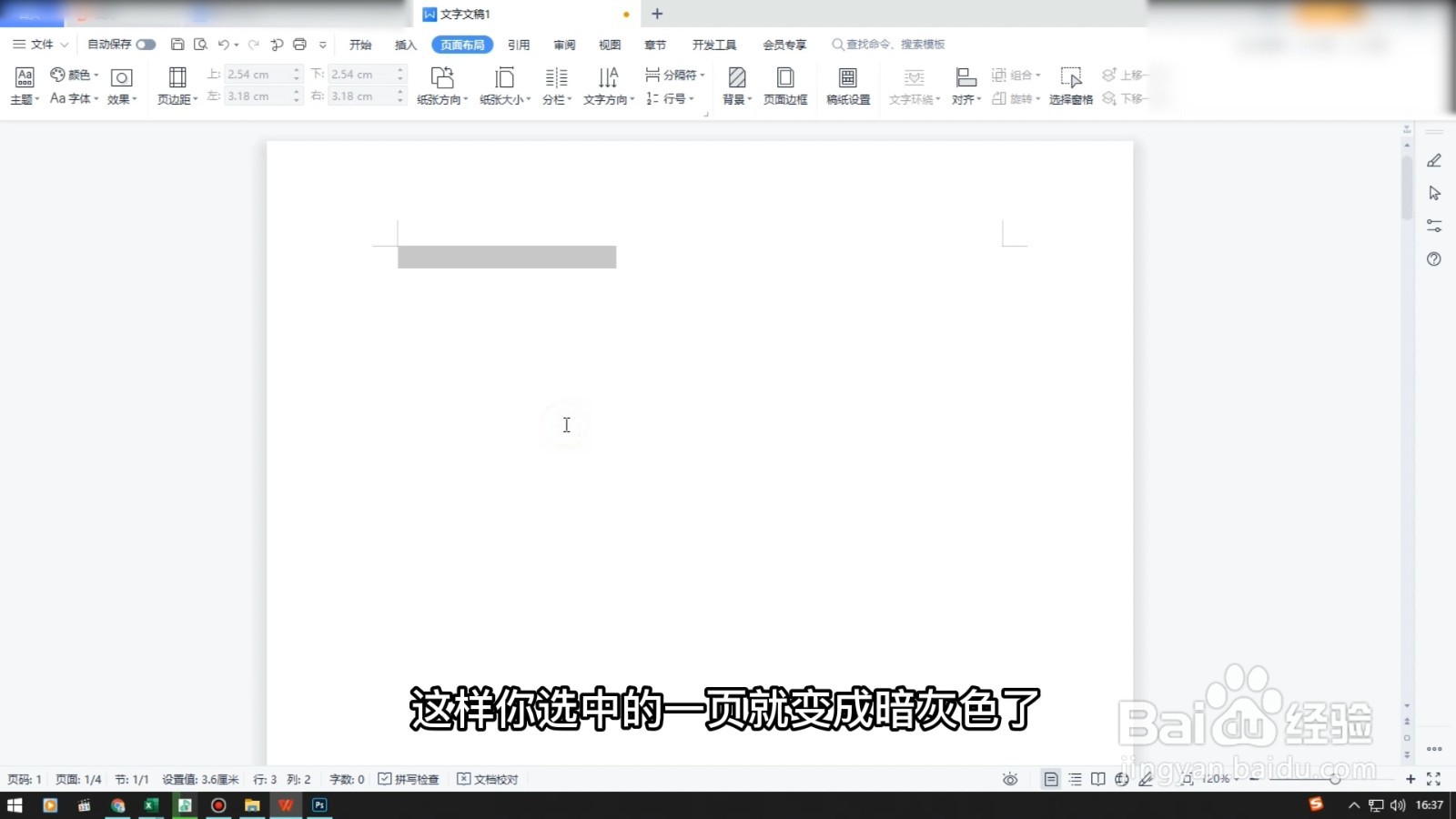Open the 颜色 theme colors dropdown

75,75
